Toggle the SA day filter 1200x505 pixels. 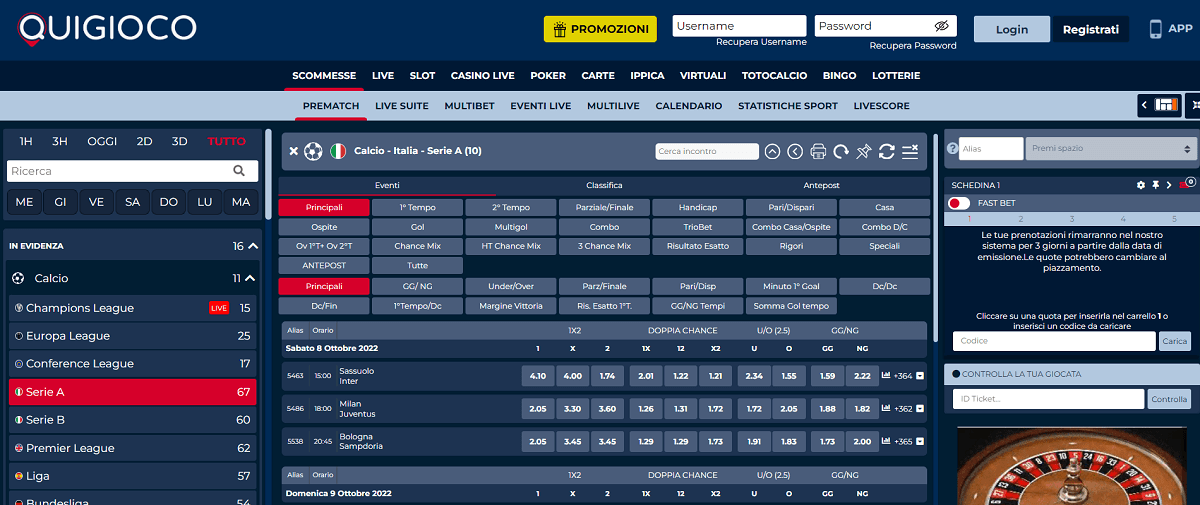pos(133,202)
